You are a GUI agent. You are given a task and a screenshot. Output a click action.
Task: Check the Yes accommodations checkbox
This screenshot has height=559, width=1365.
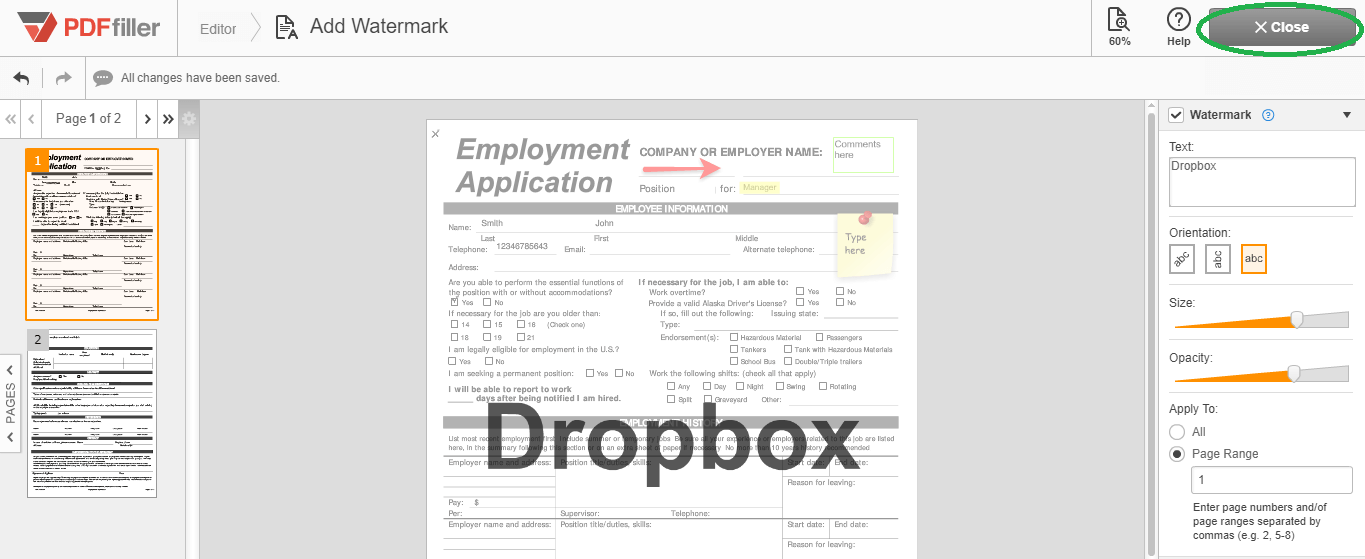tap(455, 302)
